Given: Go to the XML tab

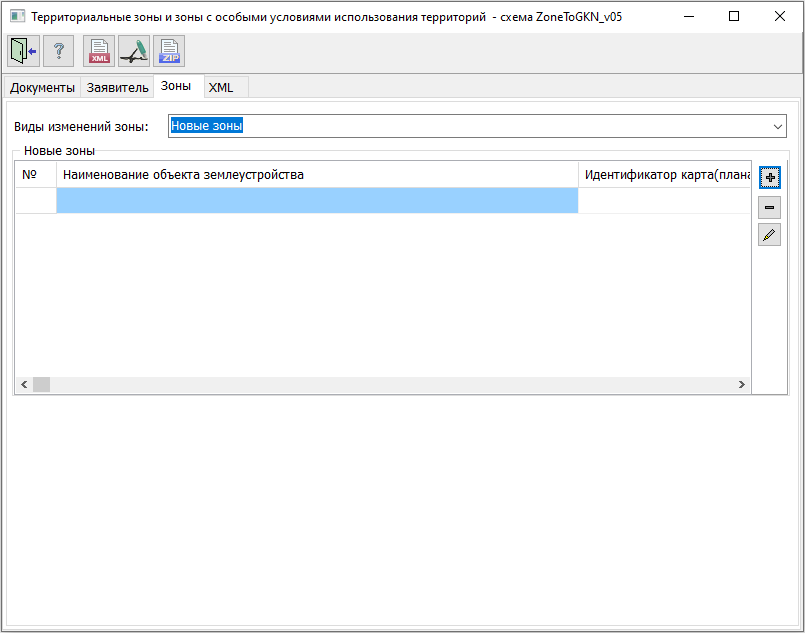Looking at the screenshot, I should tap(221, 88).
